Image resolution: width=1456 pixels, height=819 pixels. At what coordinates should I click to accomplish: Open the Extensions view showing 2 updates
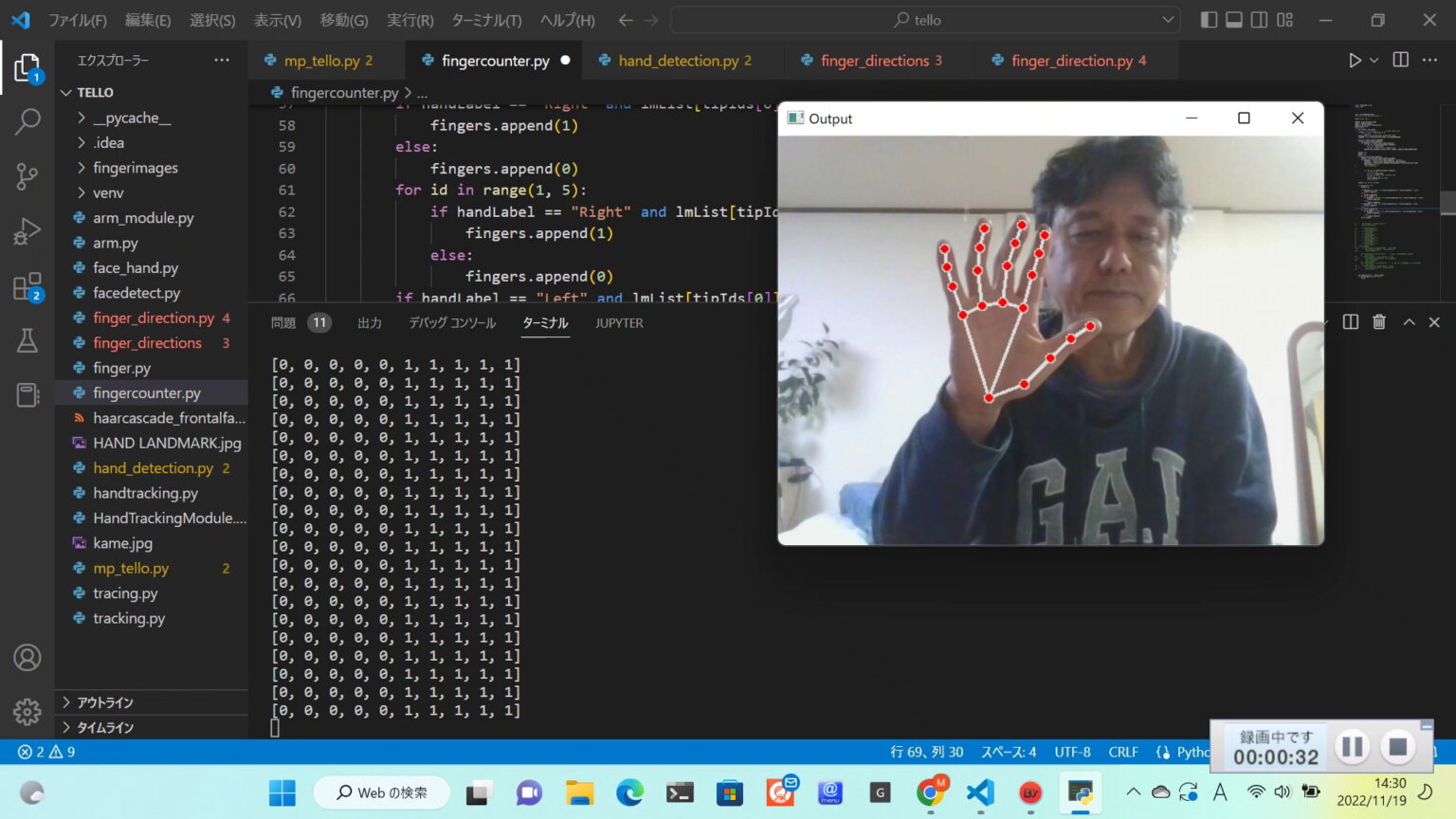pos(27,285)
